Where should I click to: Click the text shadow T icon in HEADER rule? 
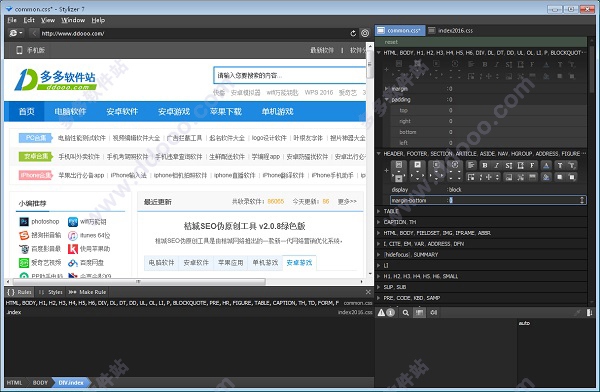[572, 165]
